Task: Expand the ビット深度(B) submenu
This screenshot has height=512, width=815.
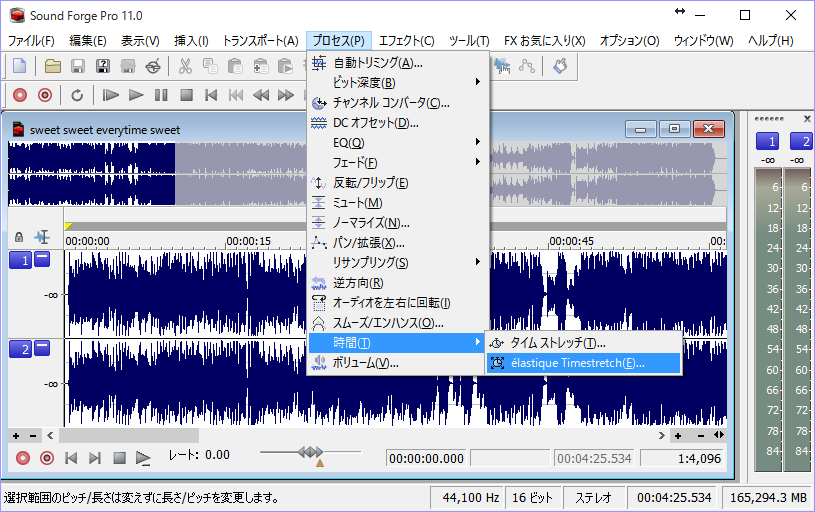Action: (x=398, y=83)
